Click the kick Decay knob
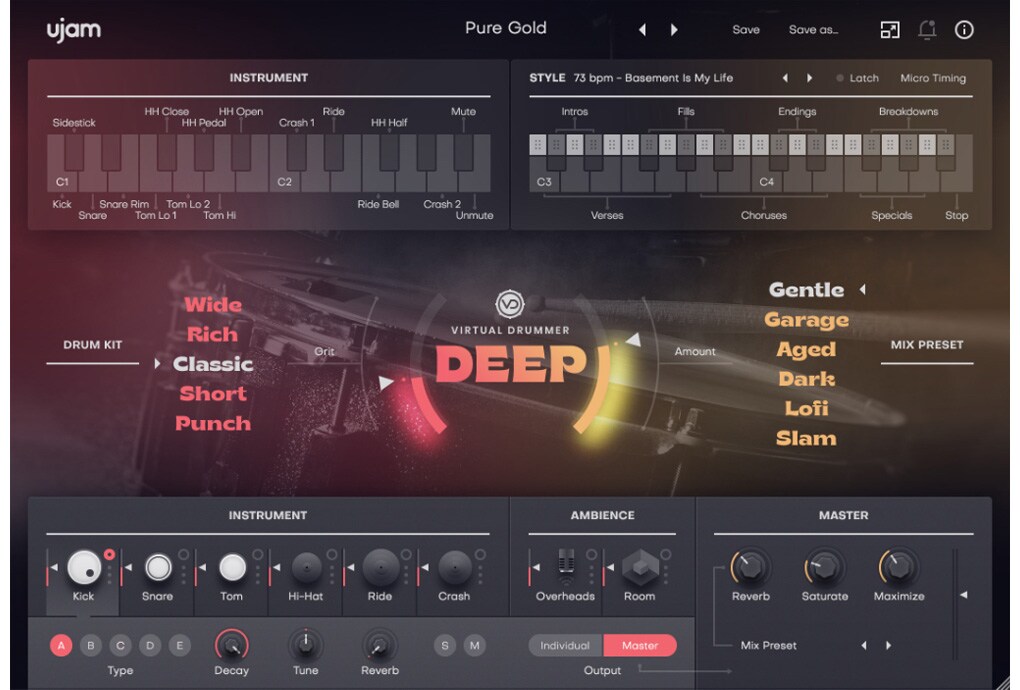Viewport: 1020px width, 690px height. click(232, 645)
